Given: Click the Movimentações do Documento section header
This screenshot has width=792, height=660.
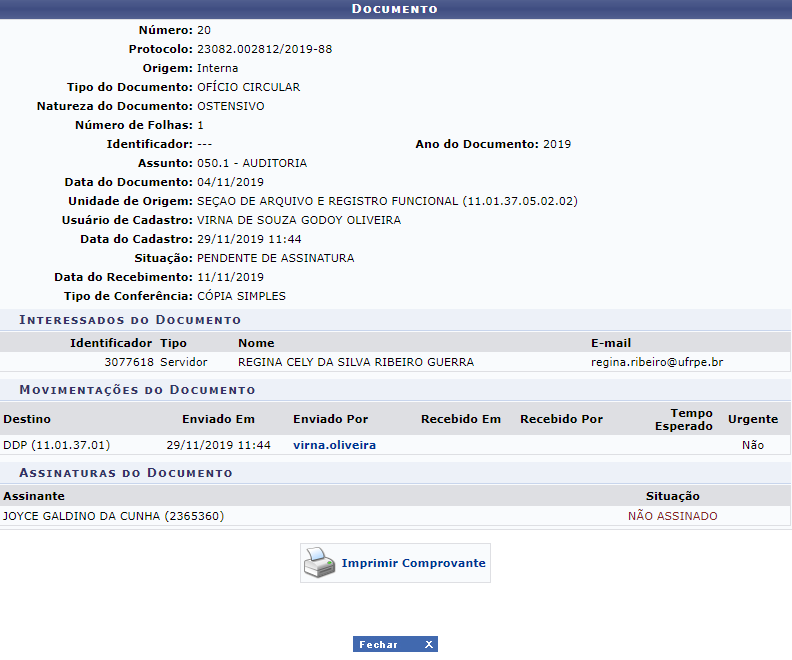Looking at the screenshot, I should 138,390.
